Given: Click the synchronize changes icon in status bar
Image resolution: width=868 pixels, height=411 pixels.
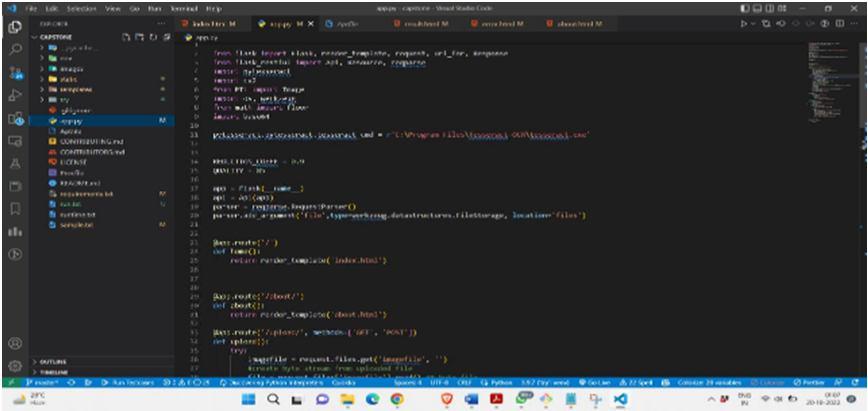Looking at the screenshot, I should click(71, 383).
